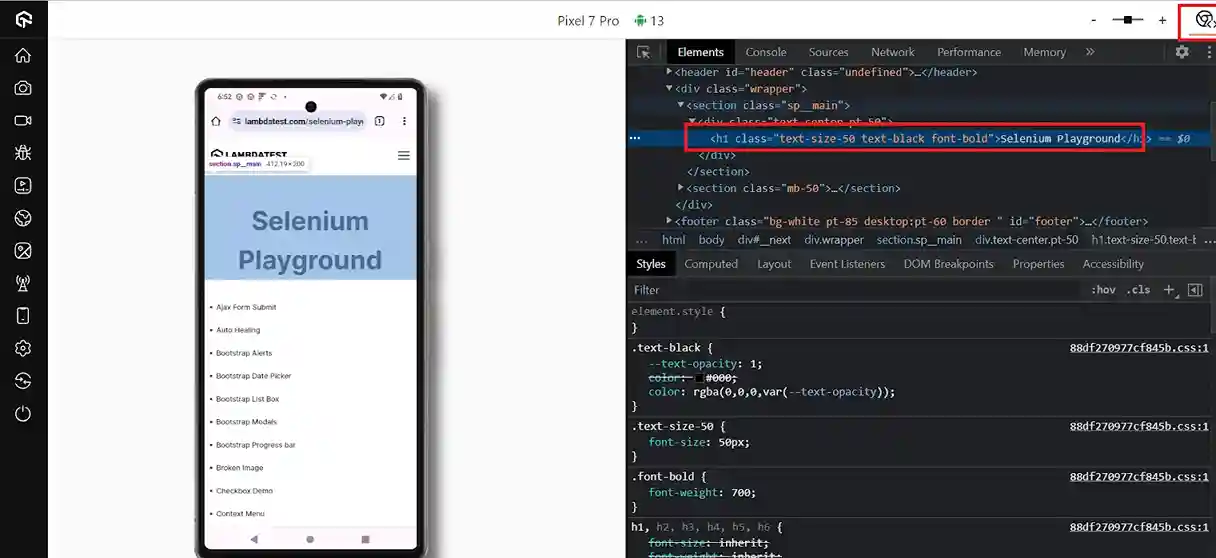This screenshot has width=1216, height=558.
Task: Open the Accessibility pane tab
Action: [1113, 264]
